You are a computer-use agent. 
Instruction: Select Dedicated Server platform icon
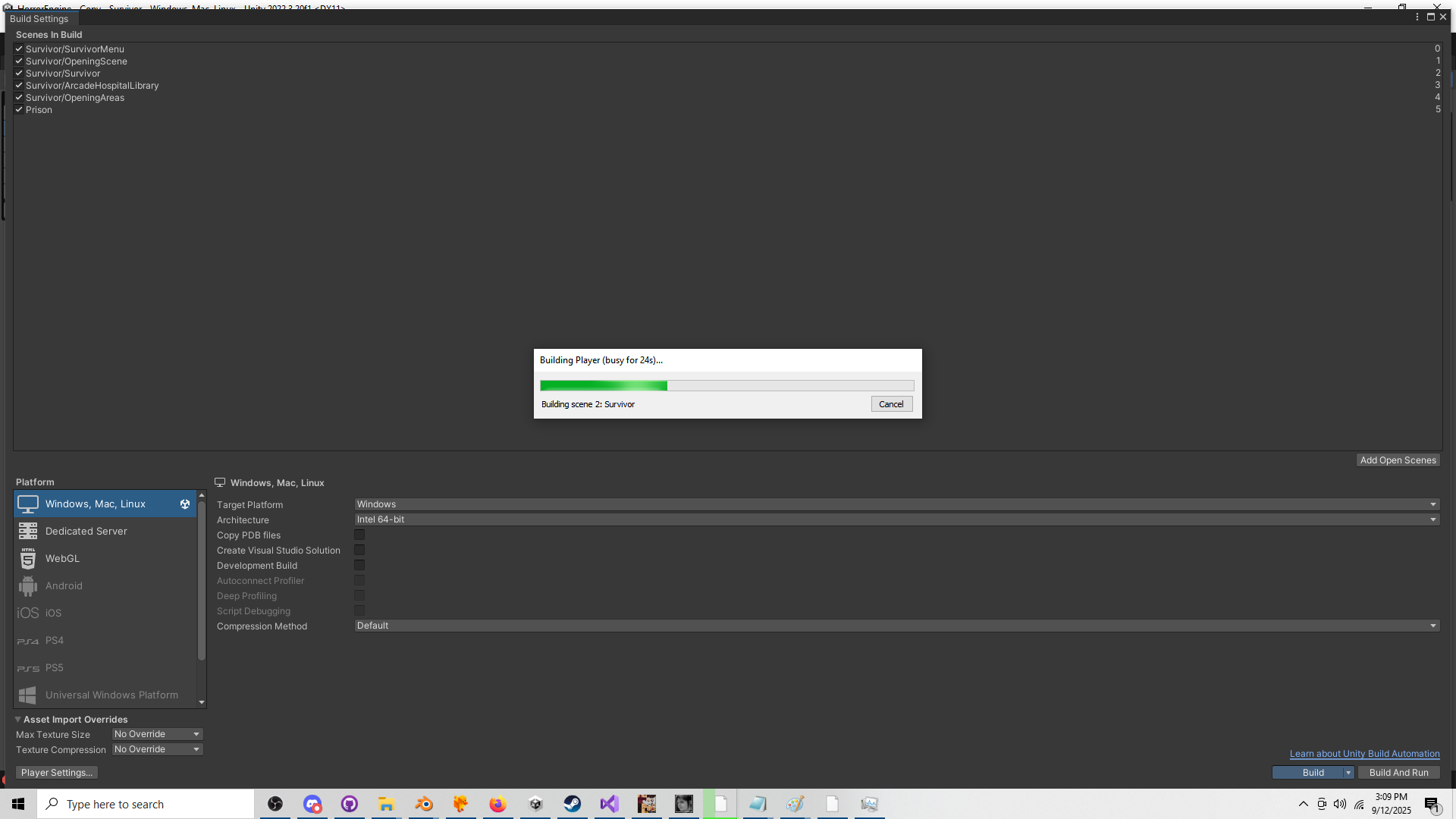[28, 532]
